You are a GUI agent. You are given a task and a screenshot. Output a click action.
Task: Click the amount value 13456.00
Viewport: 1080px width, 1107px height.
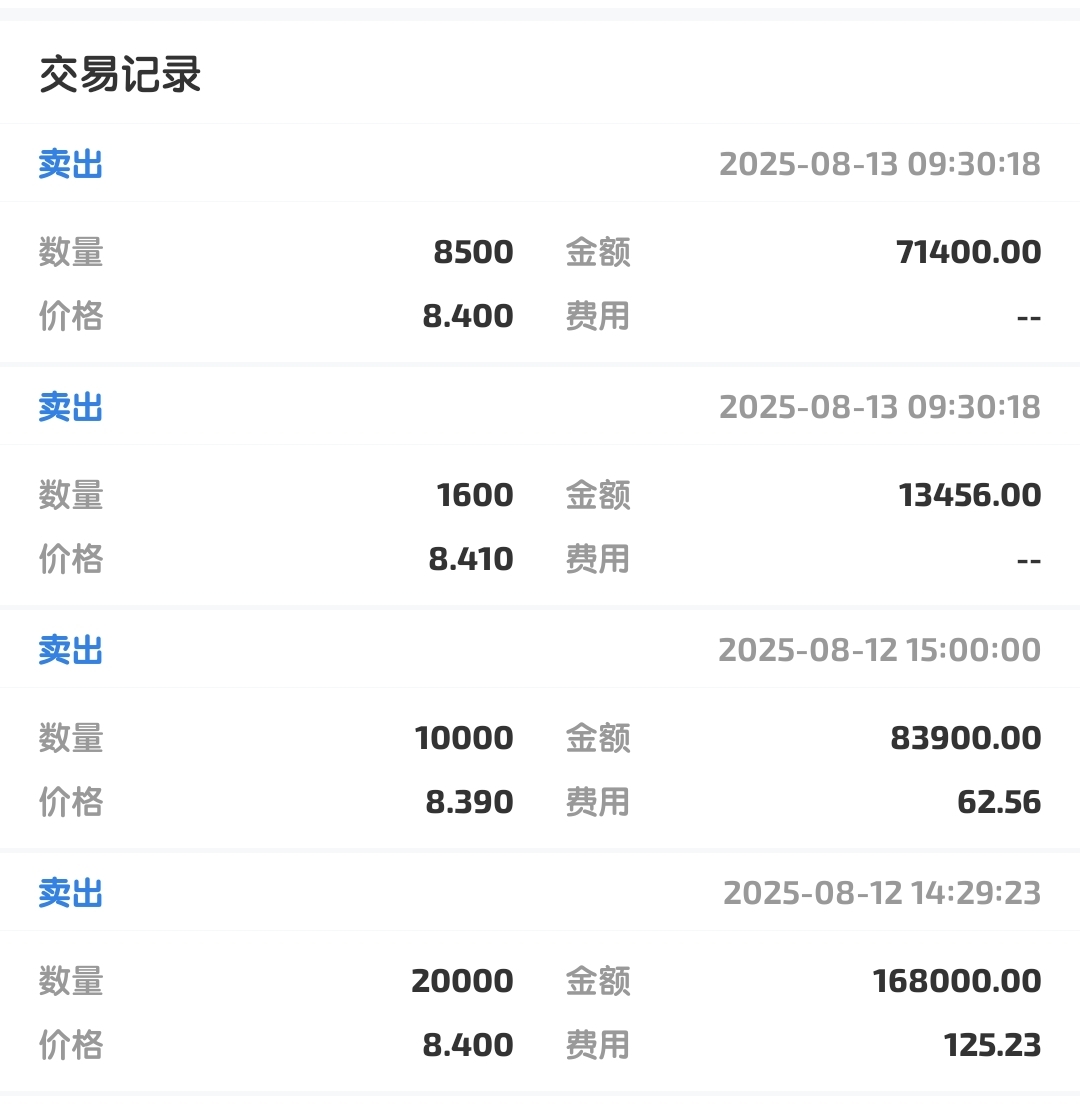970,495
